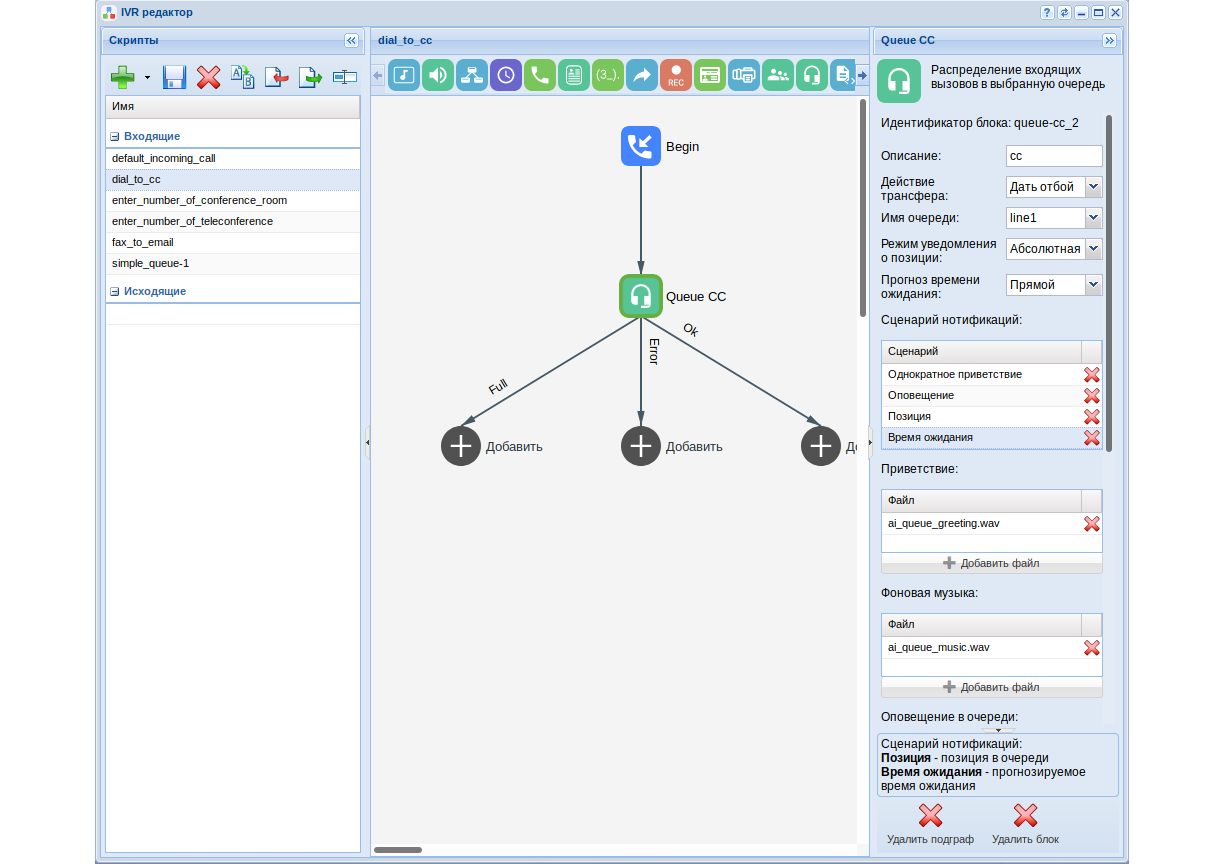
Task: Click the Описание text field containing cc
Action: (x=1053, y=155)
